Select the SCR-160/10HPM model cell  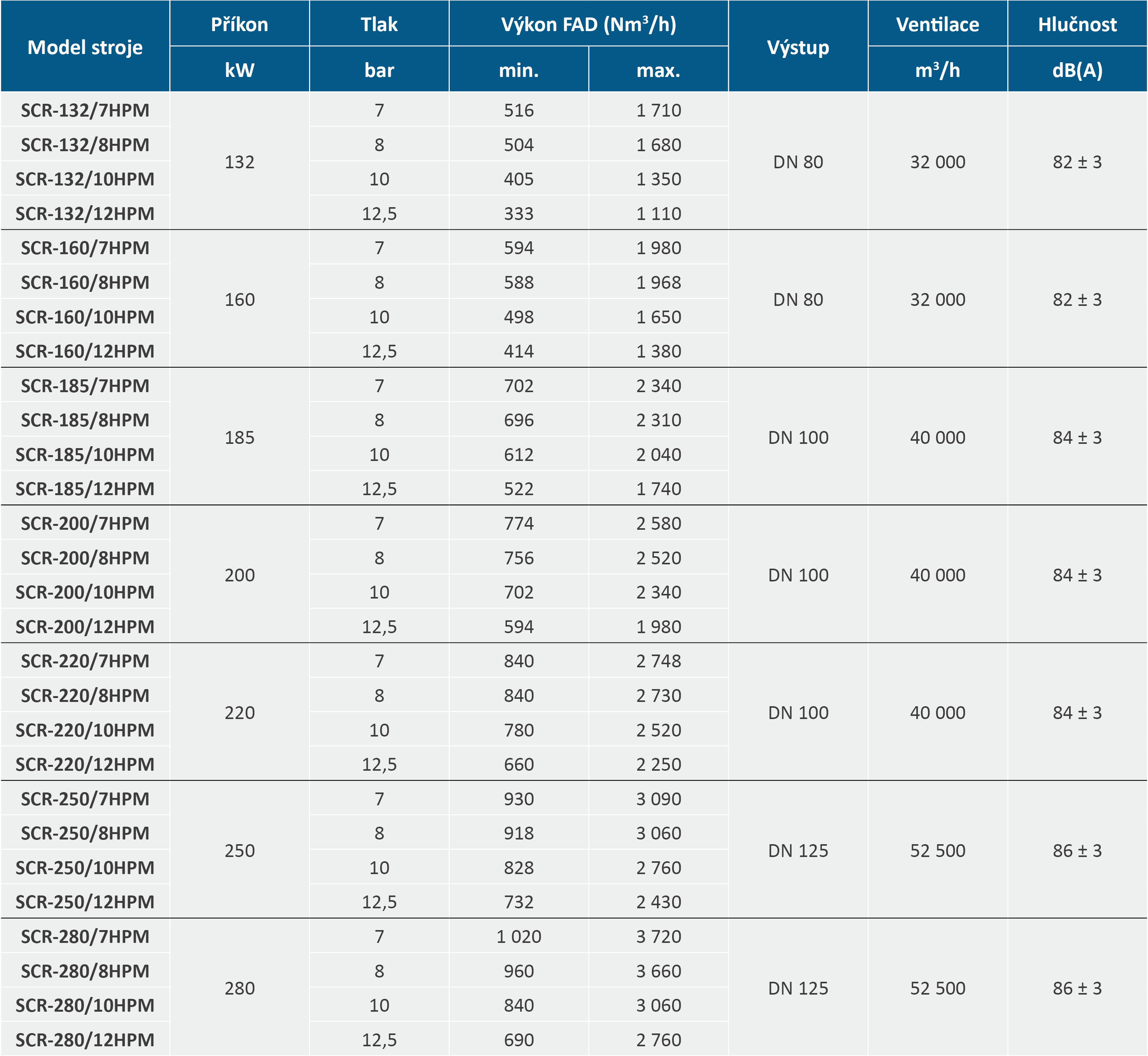coord(85,317)
